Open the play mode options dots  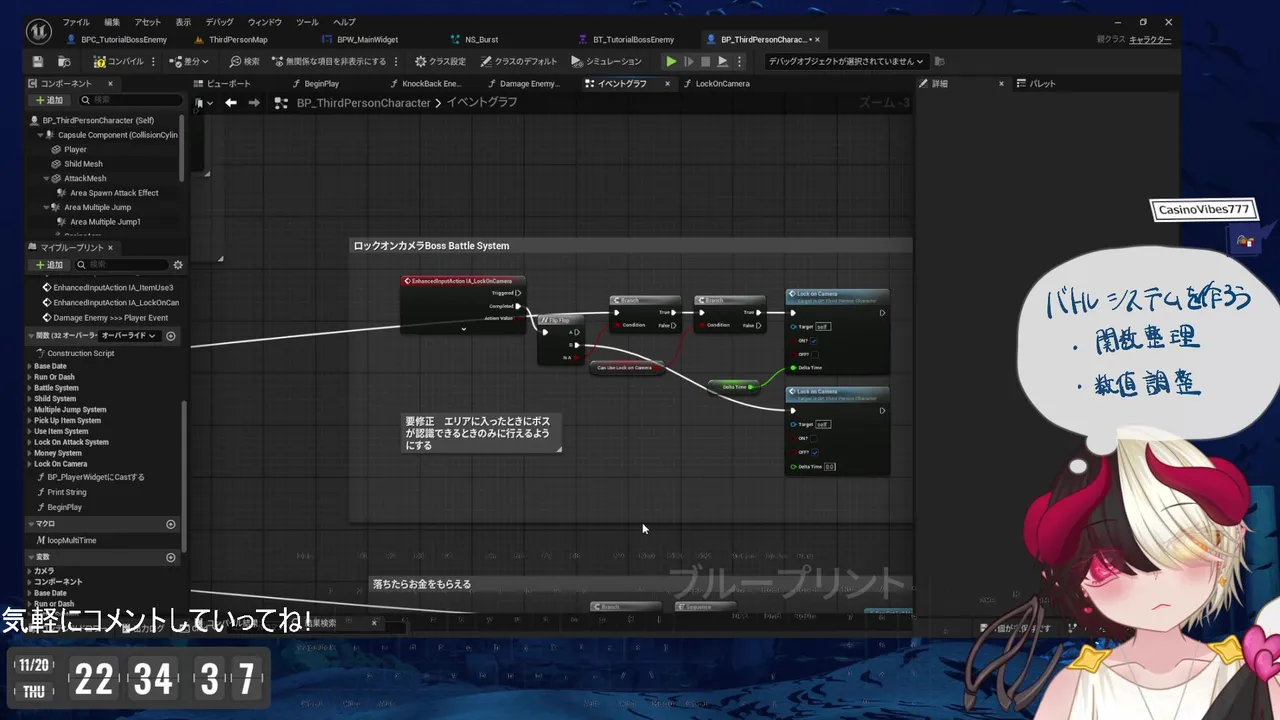pyautogui.click(x=740, y=61)
